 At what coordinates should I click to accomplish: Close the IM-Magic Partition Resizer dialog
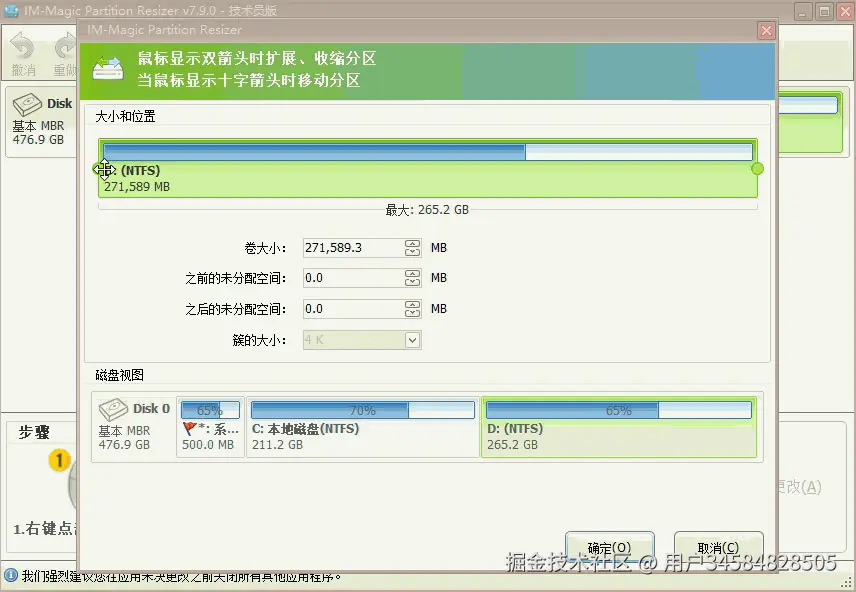766,30
